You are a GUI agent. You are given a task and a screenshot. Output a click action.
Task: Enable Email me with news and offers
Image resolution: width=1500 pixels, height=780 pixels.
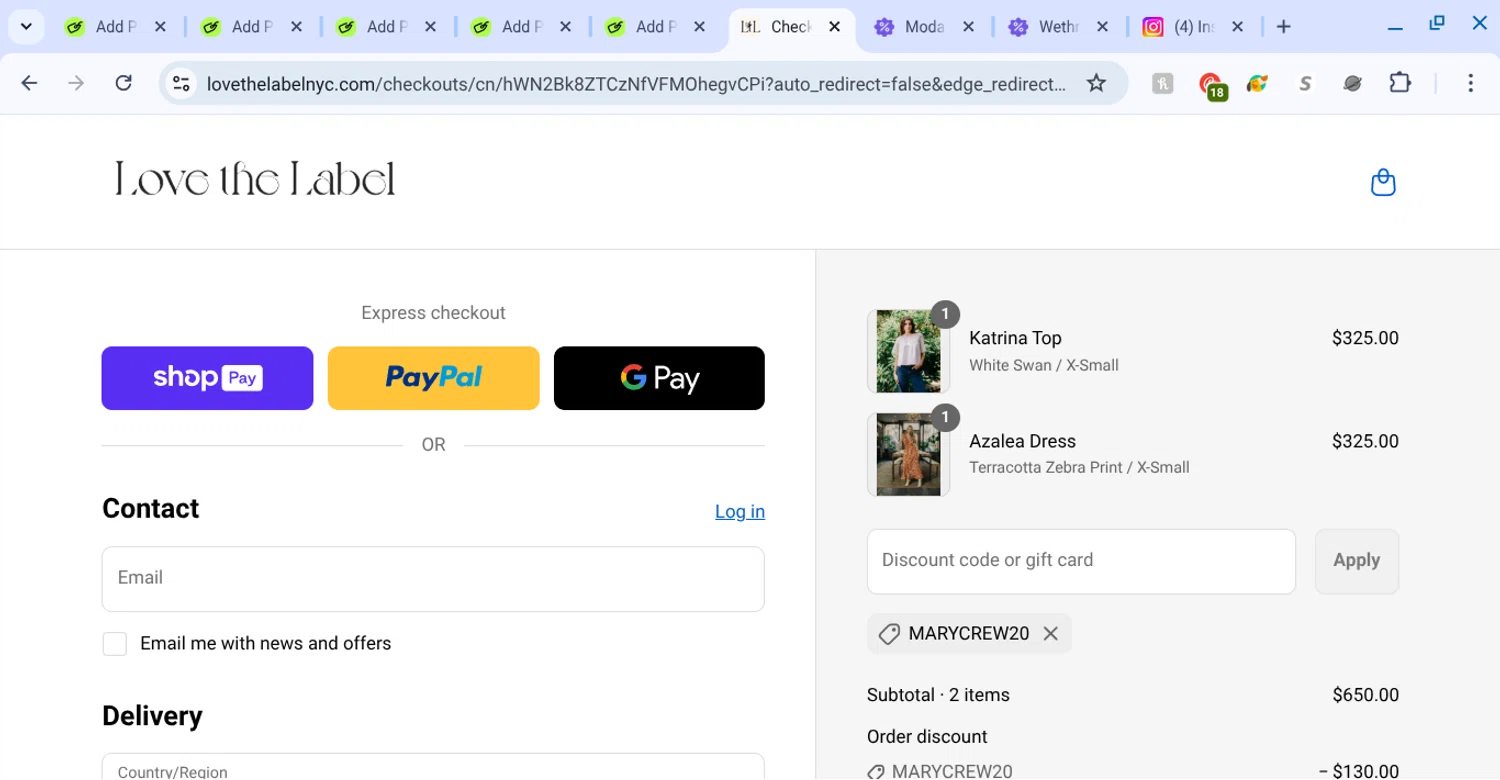[x=115, y=644]
